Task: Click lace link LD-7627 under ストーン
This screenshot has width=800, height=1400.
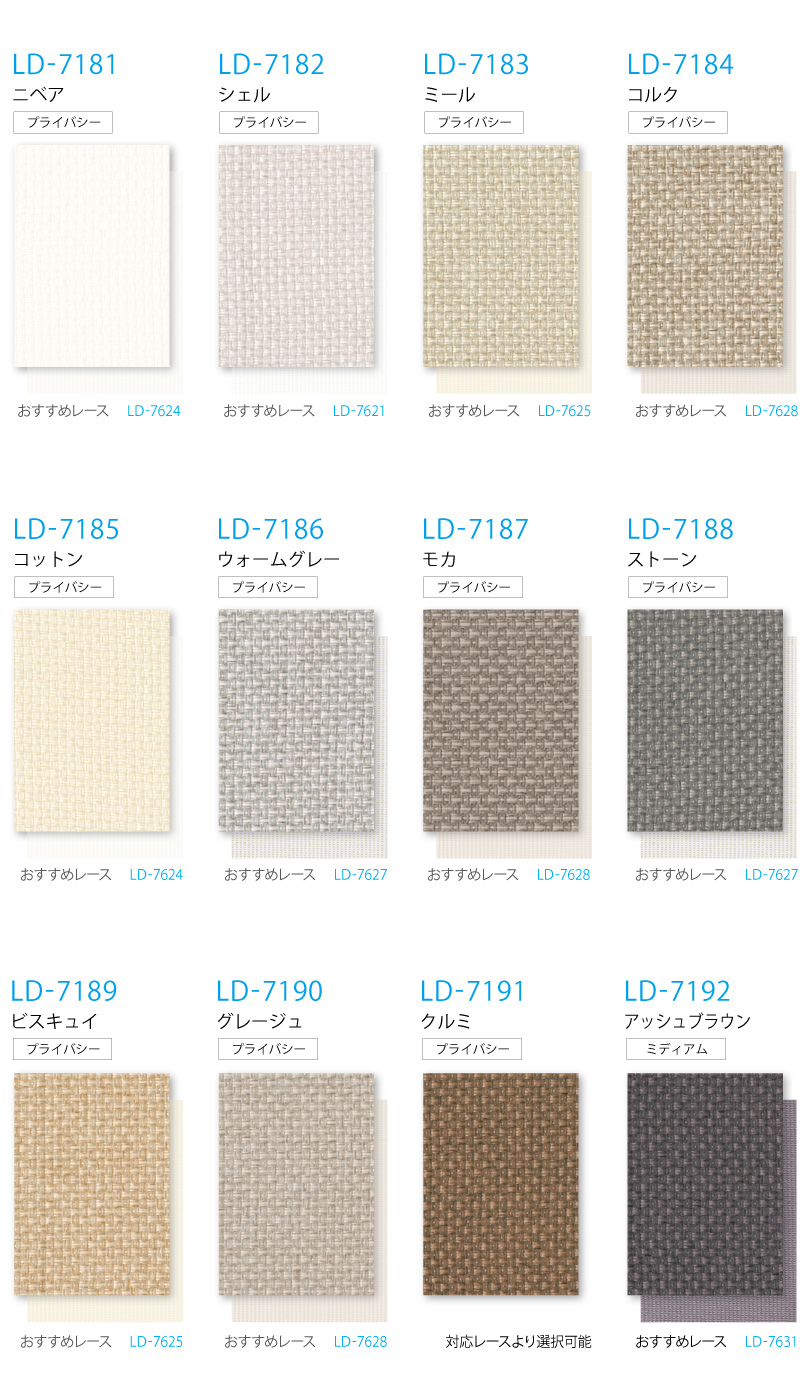Action: click(771, 875)
